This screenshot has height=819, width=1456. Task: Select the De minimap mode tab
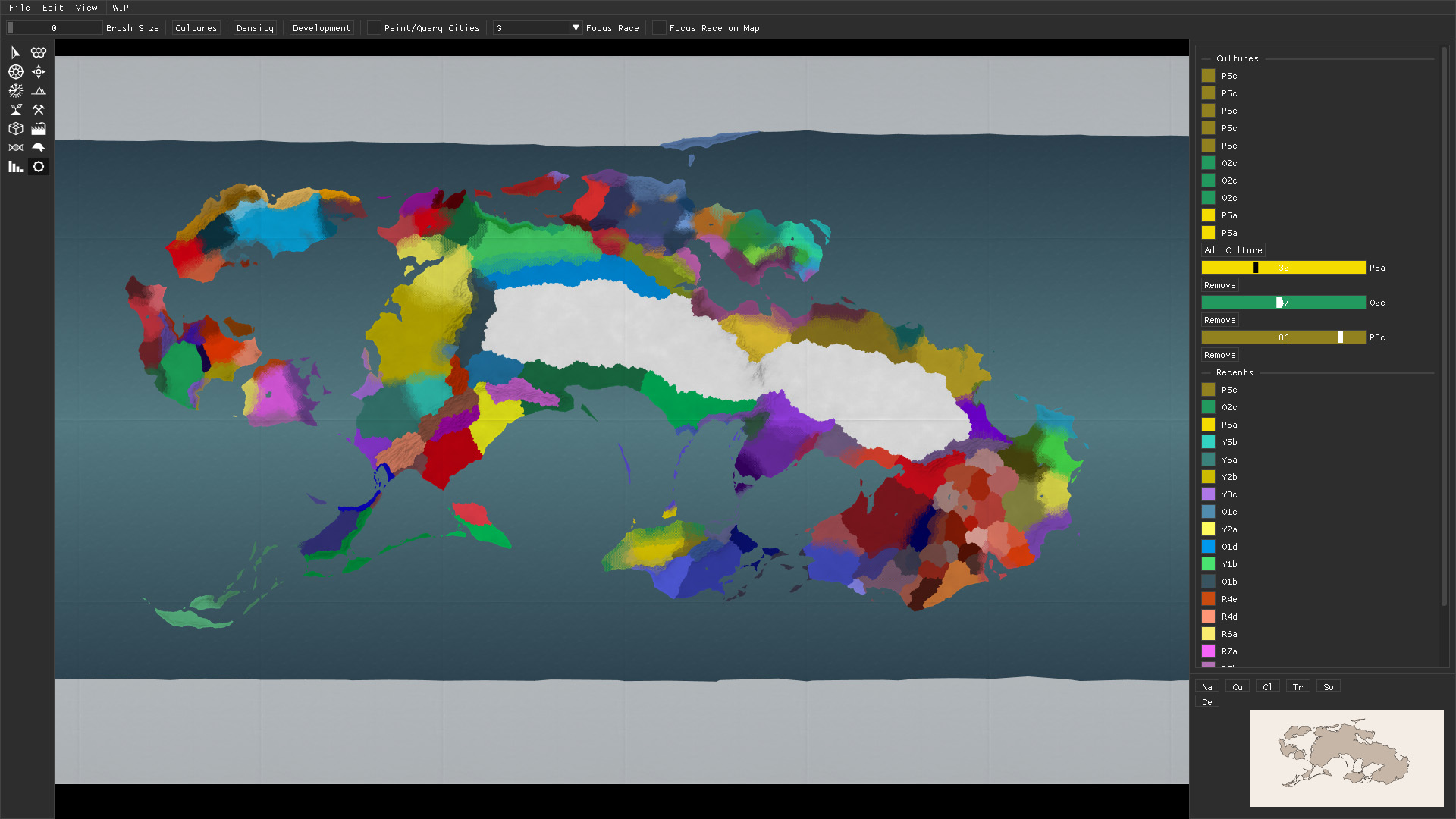[1207, 702]
